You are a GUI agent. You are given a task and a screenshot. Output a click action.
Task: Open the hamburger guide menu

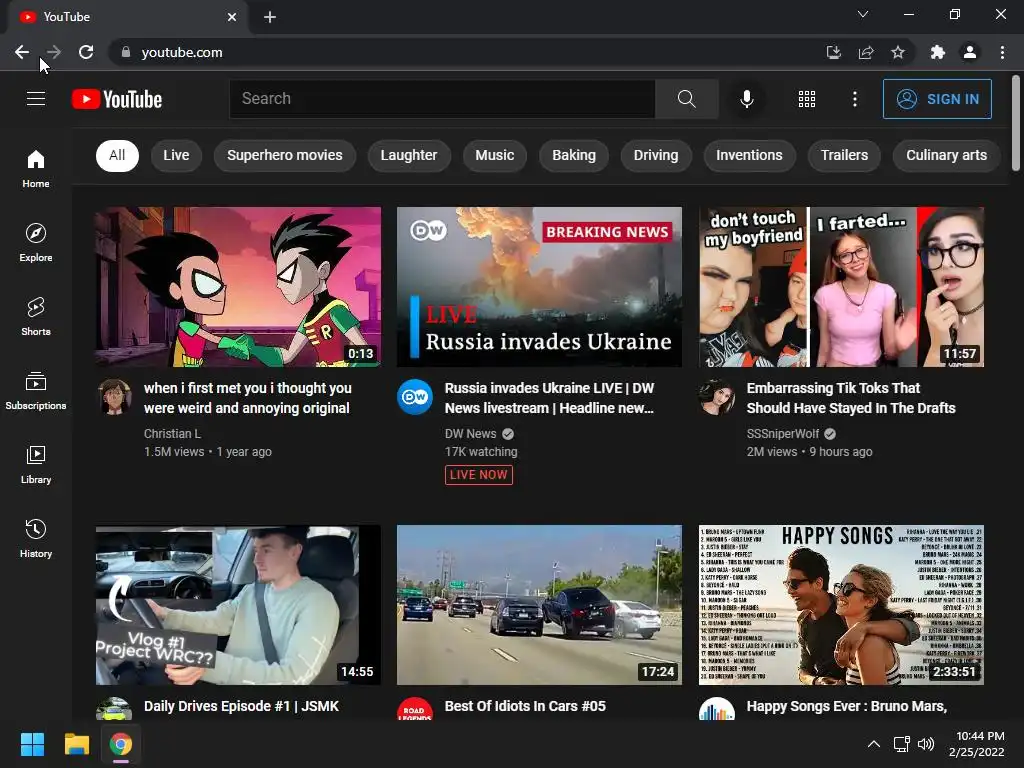point(36,99)
